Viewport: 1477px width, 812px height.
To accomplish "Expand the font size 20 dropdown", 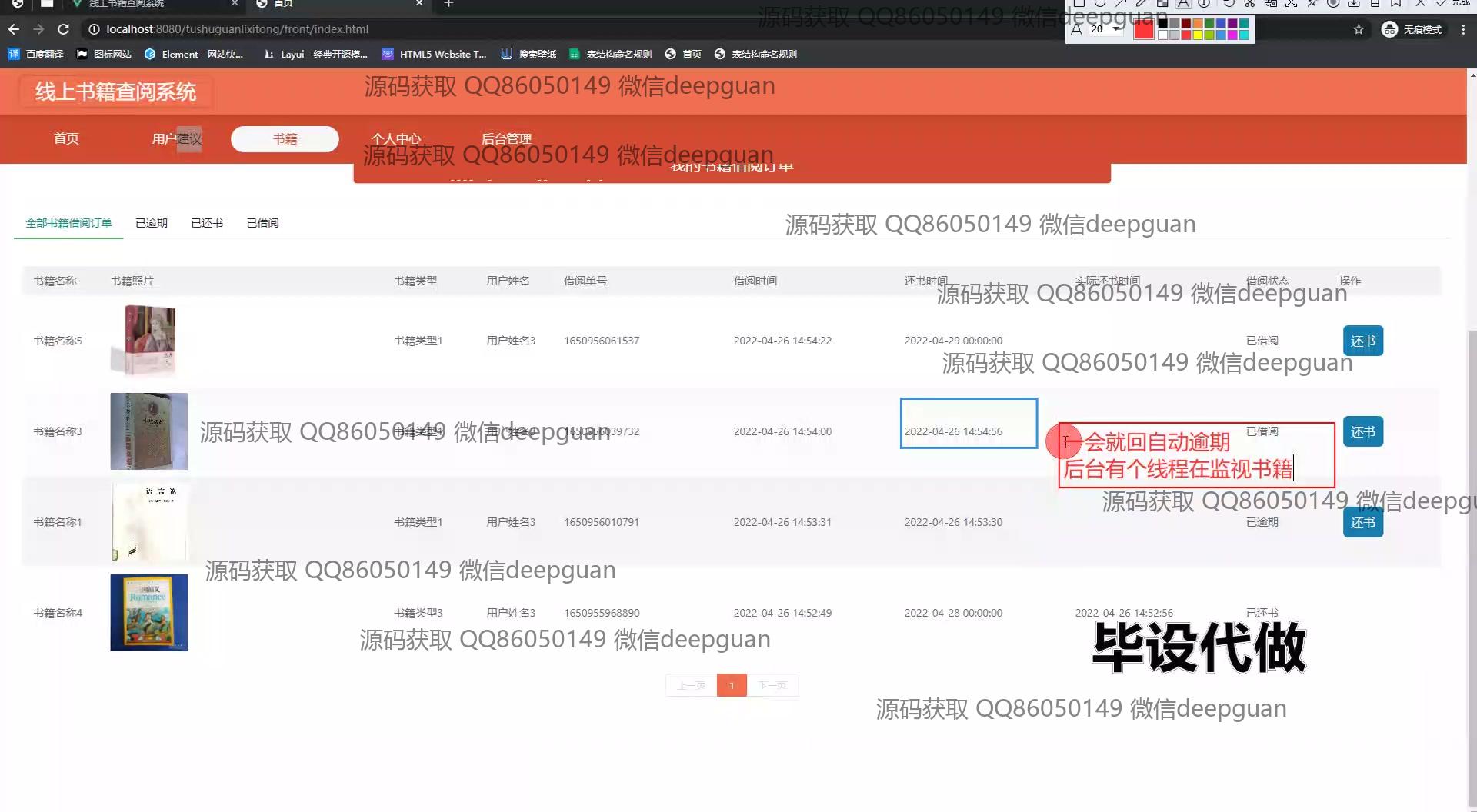I will pyautogui.click(x=1116, y=29).
